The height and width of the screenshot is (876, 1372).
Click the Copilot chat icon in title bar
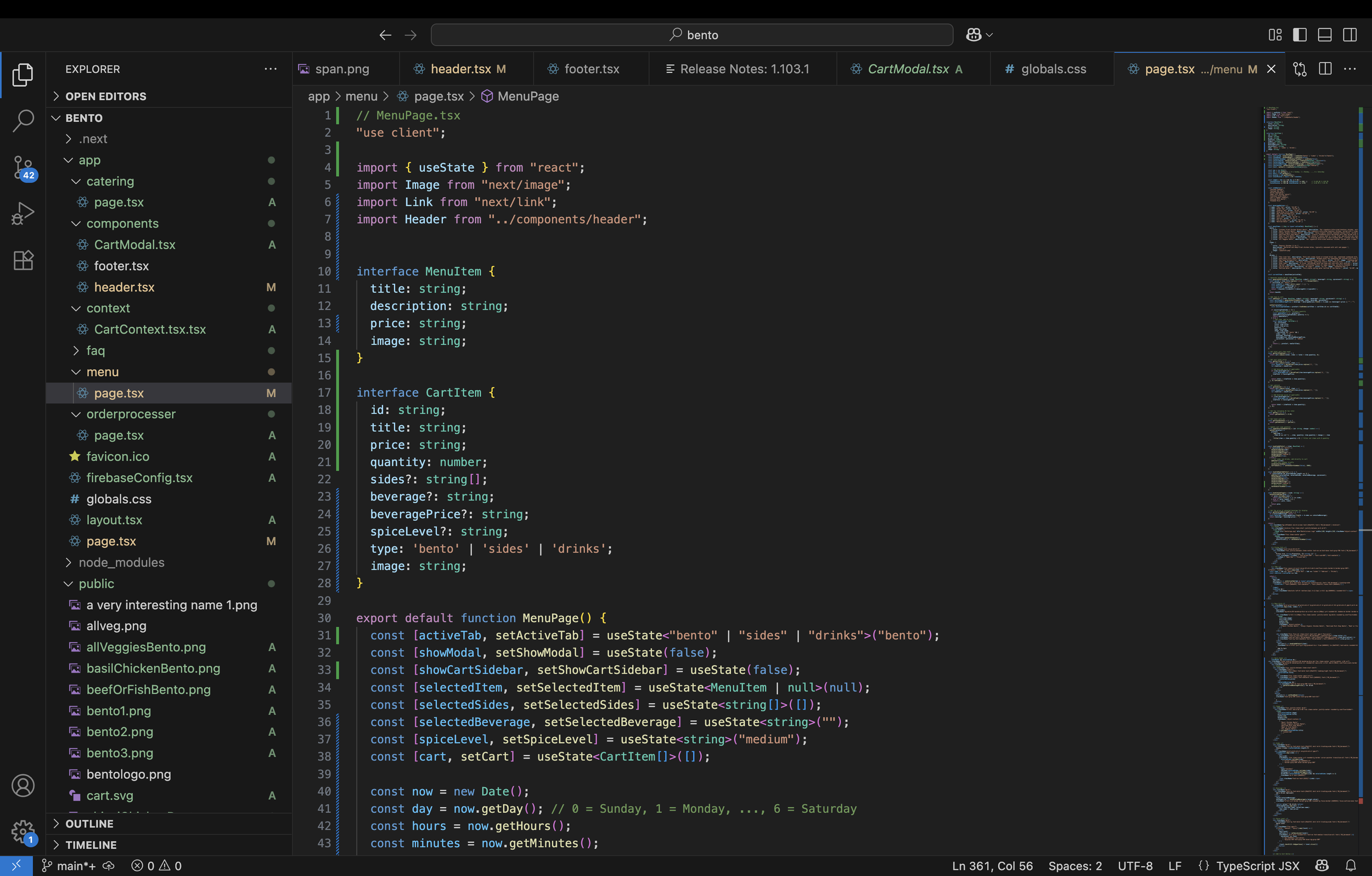974,35
